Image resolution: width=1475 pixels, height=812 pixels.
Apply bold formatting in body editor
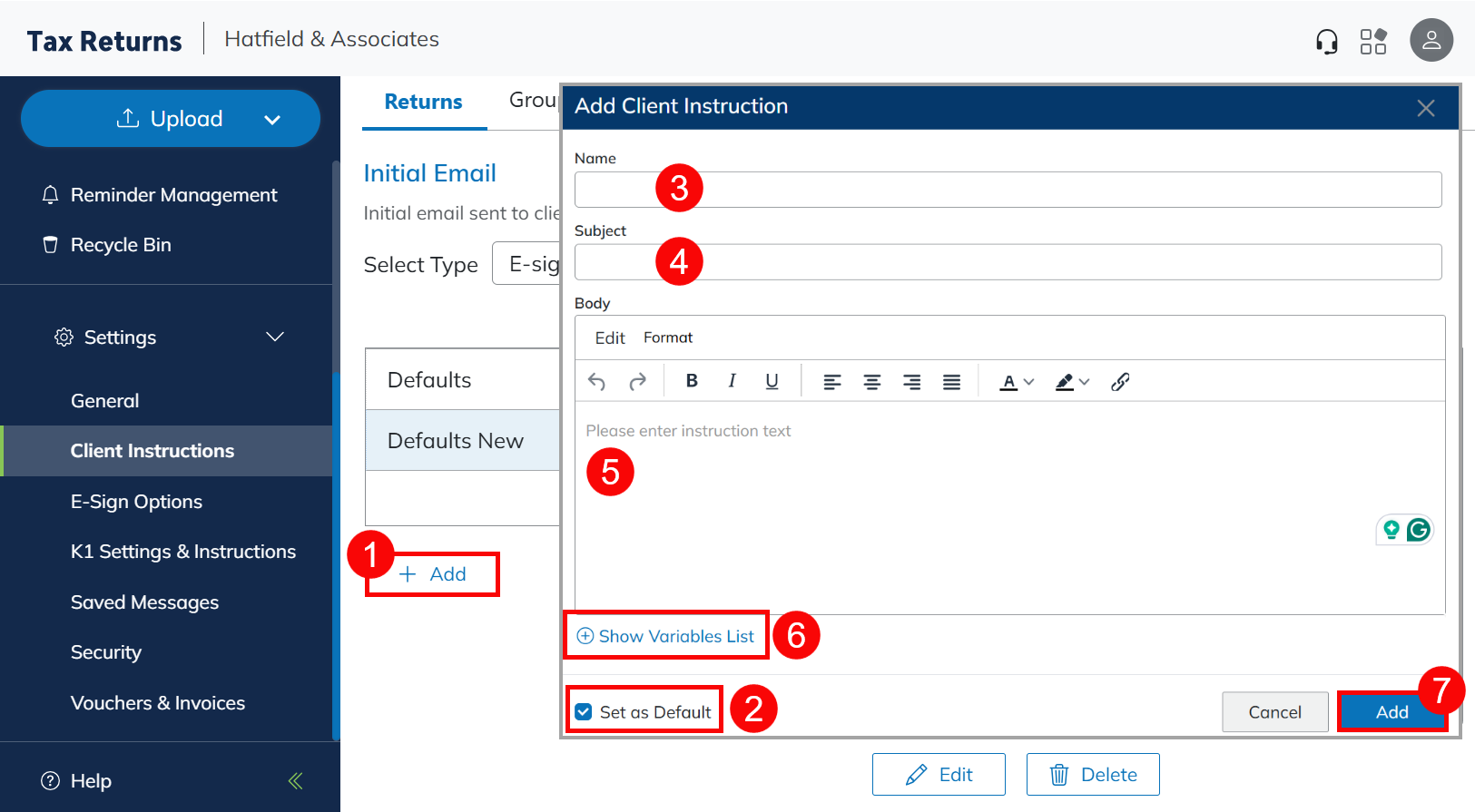tap(692, 382)
